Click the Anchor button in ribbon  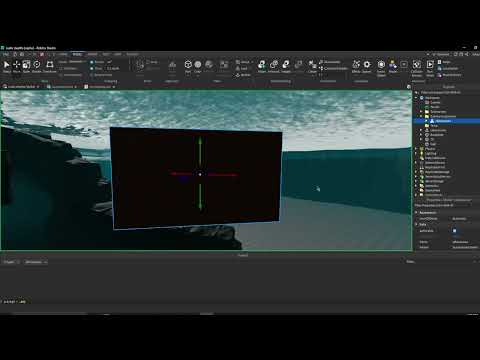243,75
